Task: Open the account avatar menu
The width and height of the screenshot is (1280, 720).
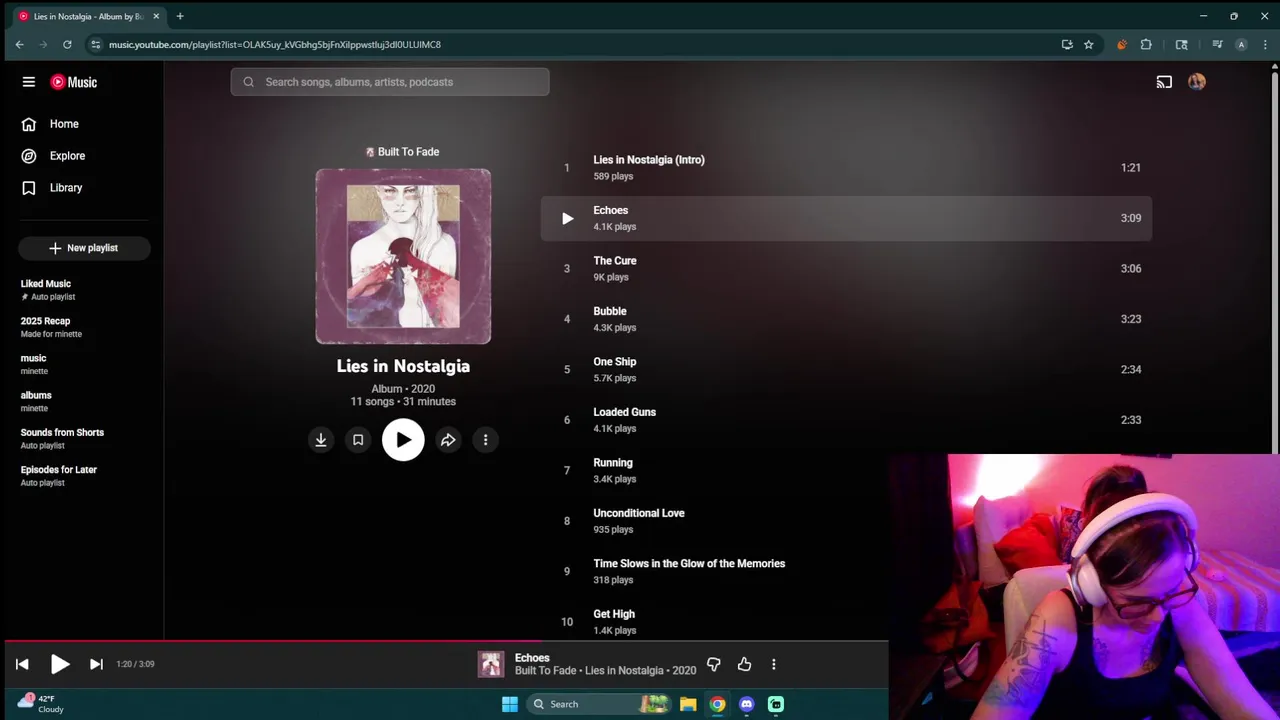Action: click(1197, 82)
